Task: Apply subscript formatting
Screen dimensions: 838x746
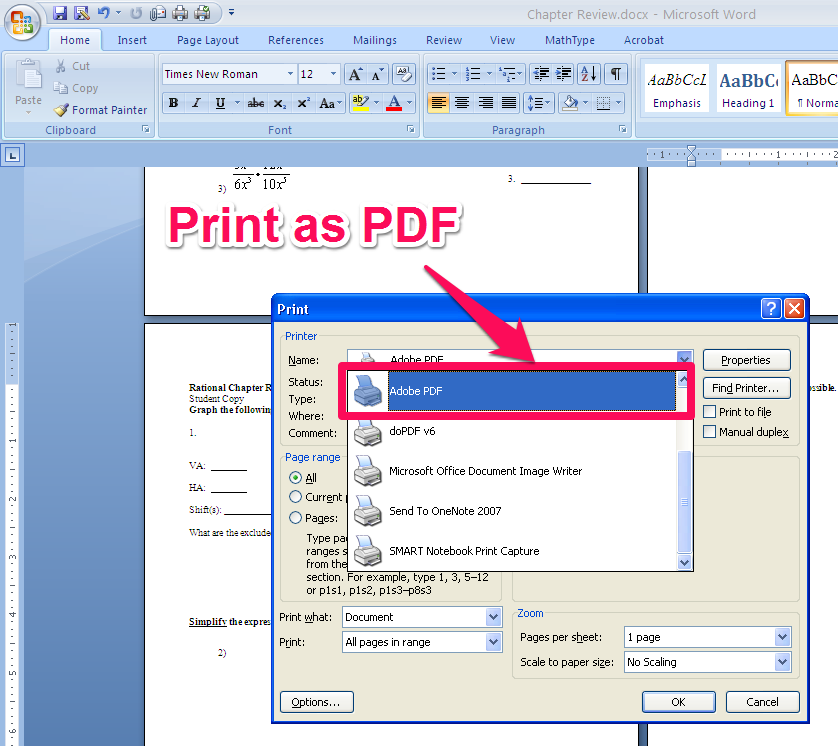Action: [x=280, y=103]
